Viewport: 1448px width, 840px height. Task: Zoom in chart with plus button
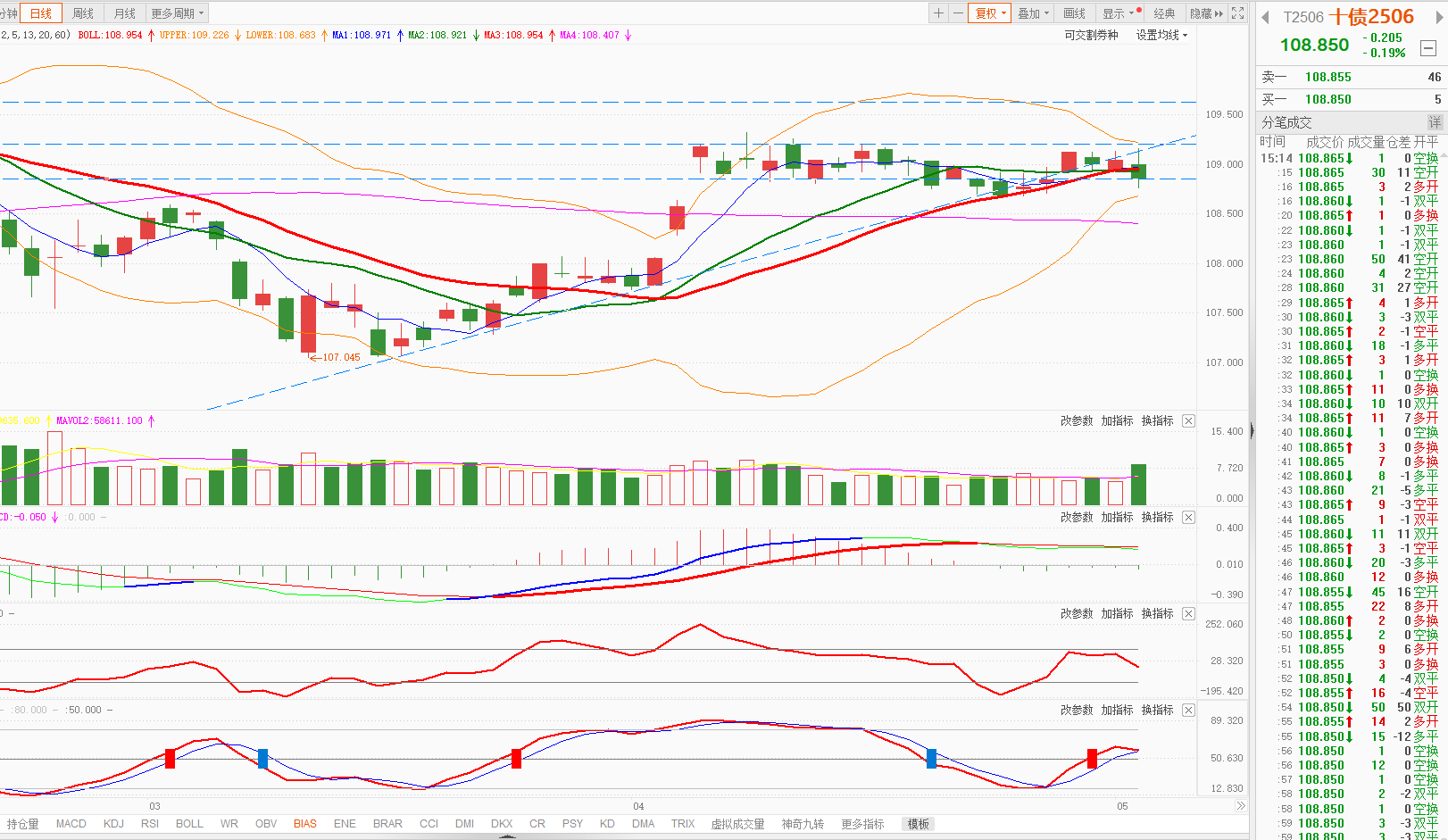[938, 13]
